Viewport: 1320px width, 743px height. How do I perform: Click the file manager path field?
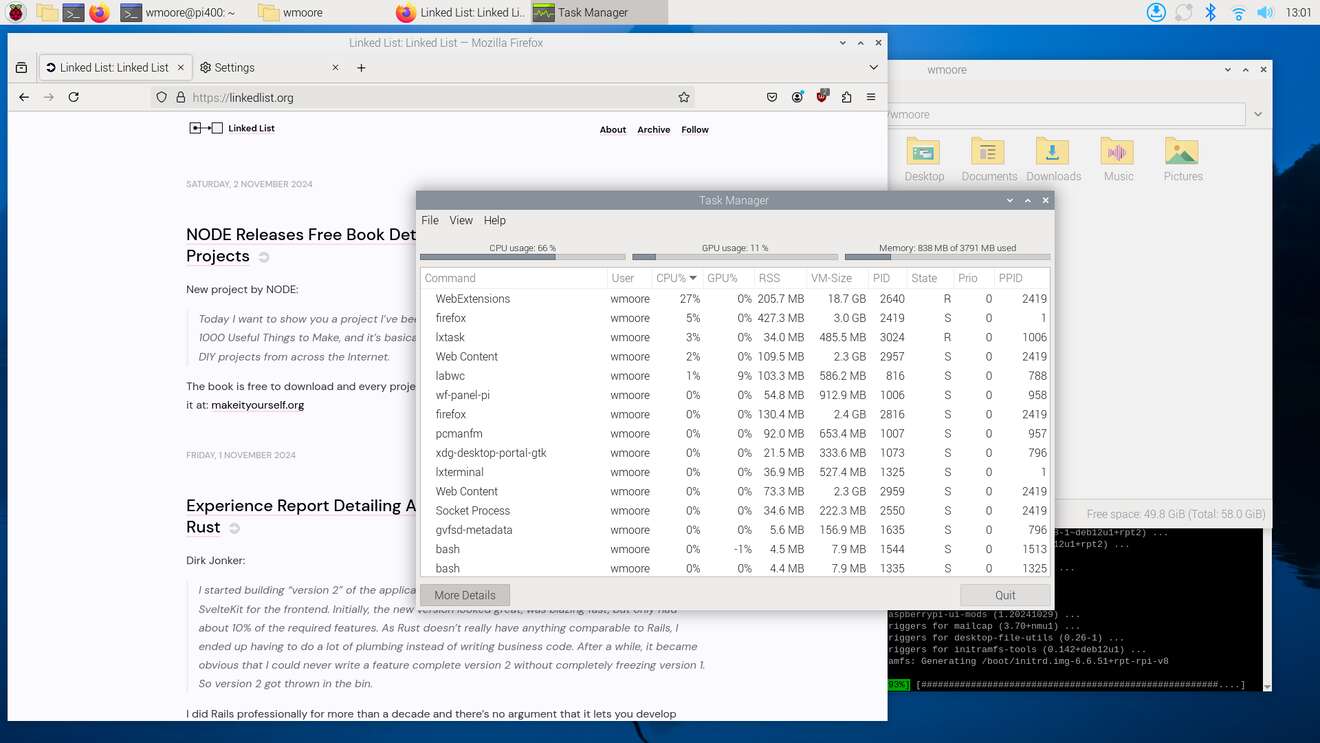click(x=1065, y=114)
